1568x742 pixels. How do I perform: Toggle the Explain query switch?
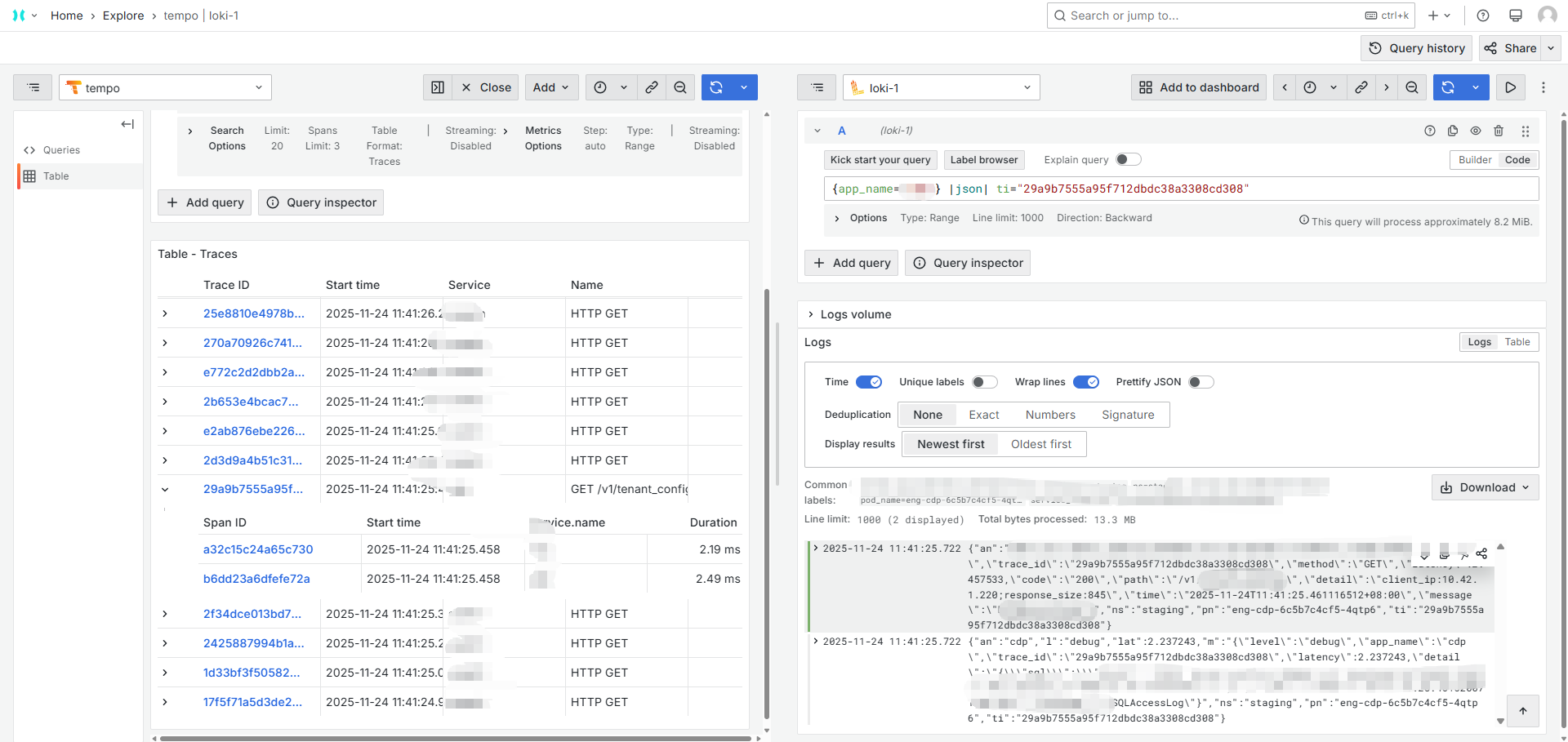point(1128,160)
